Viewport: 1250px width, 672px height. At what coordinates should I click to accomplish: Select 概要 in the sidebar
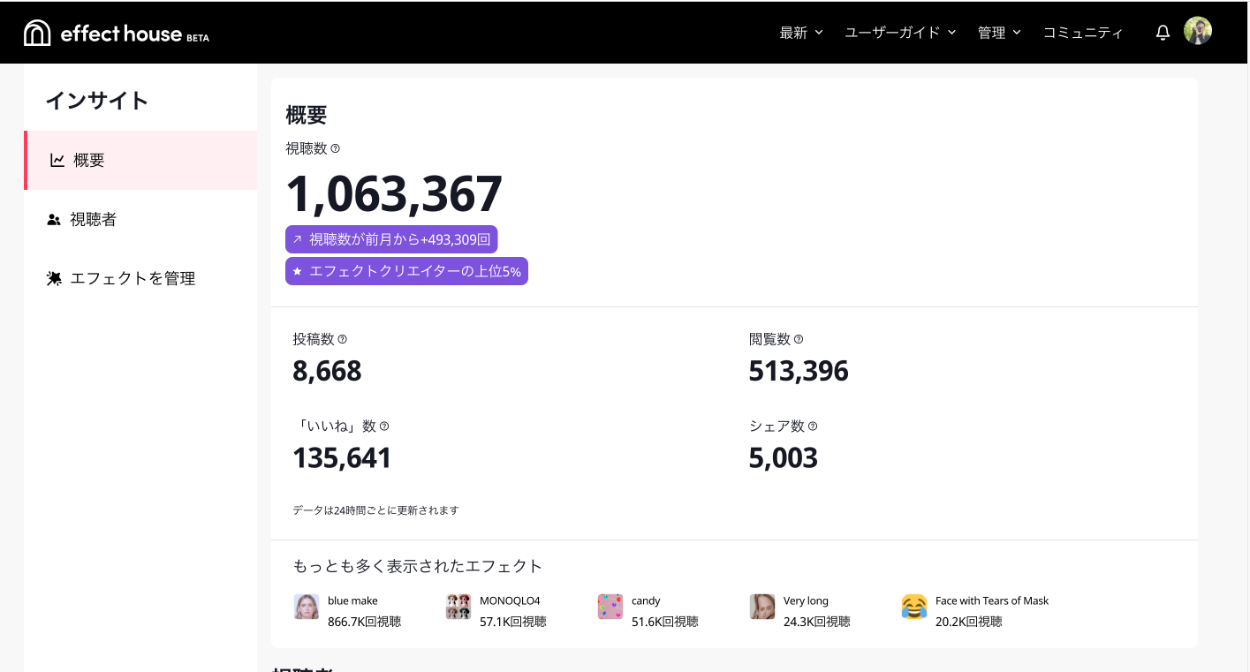point(89,160)
